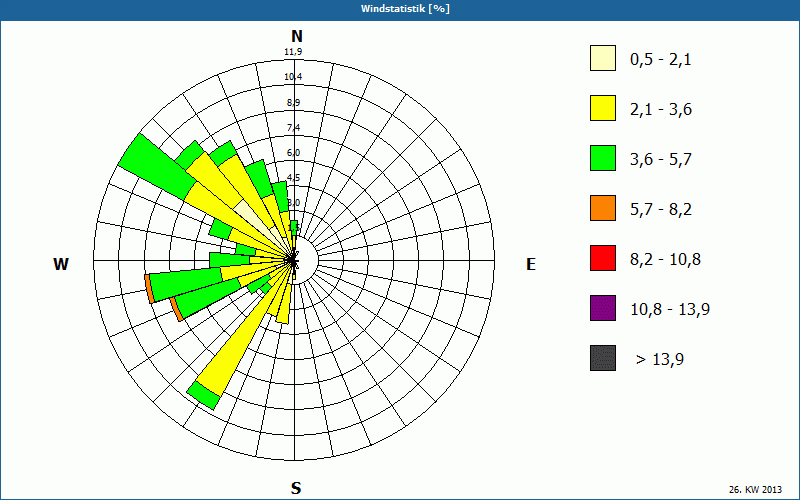Click the yellow 2,1 - 3,6 legend swatch
The height and width of the screenshot is (500, 800).
603,108
